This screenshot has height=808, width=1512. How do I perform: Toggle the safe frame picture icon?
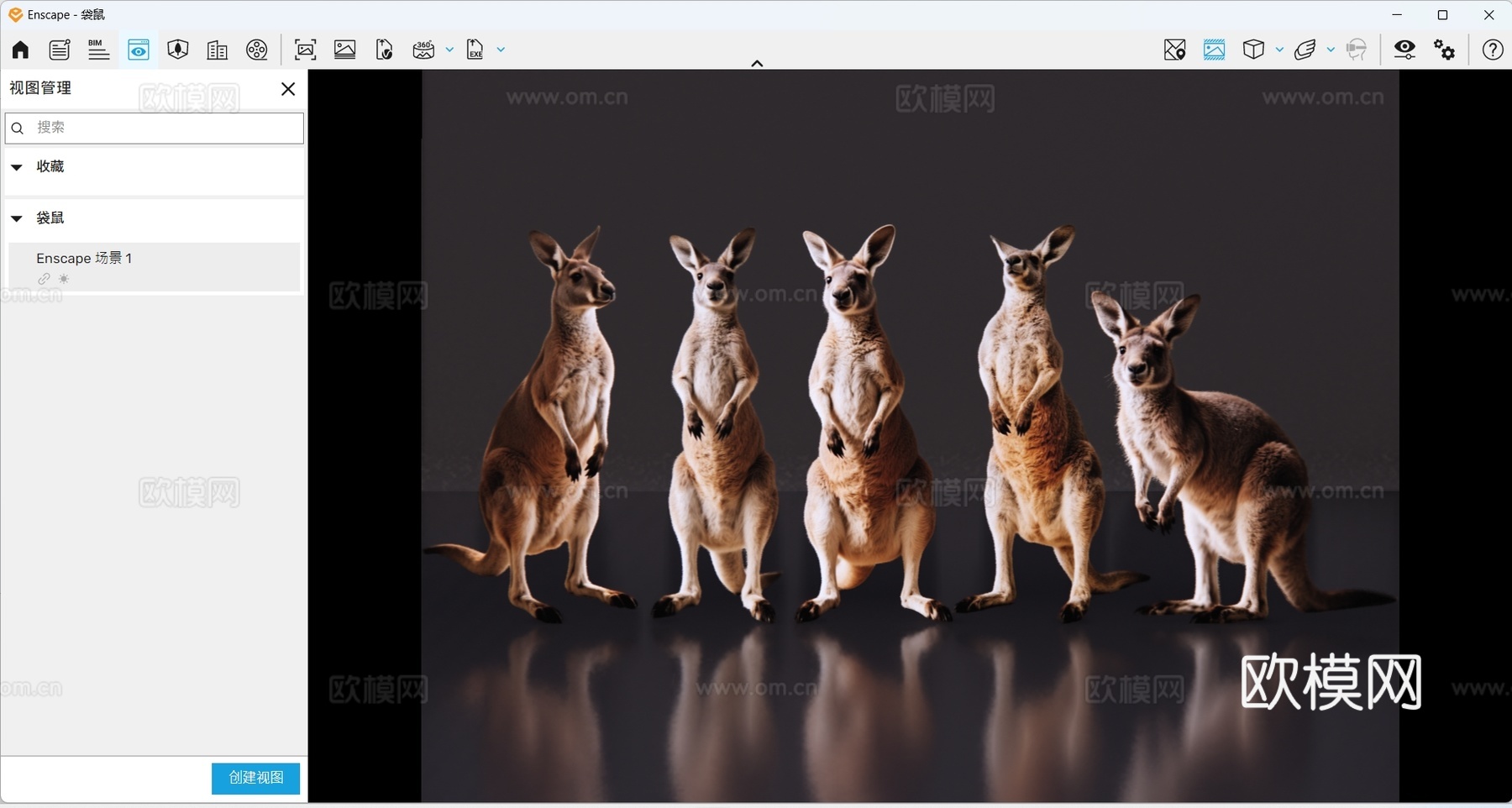click(1214, 50)
